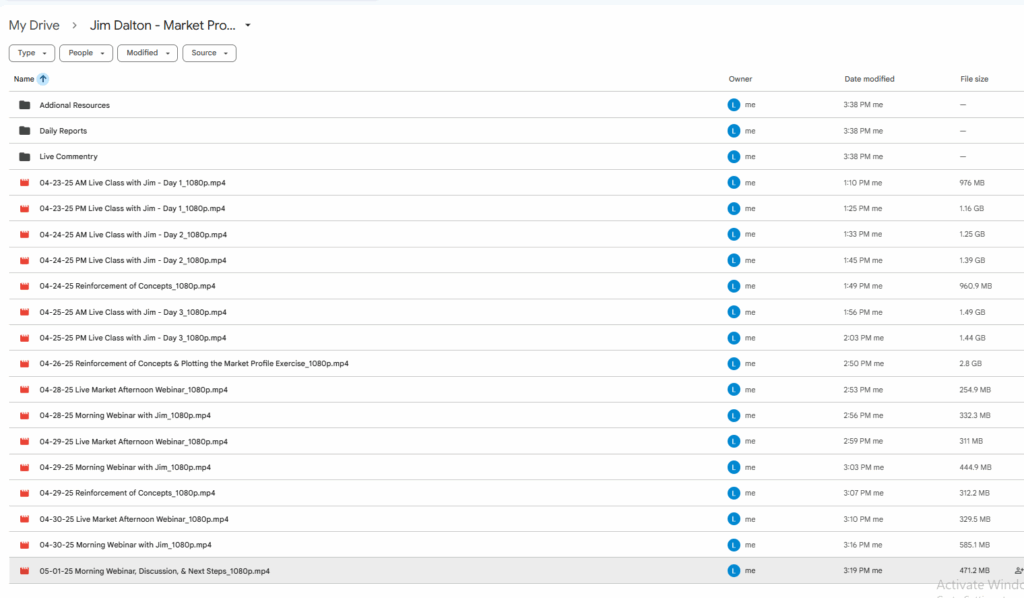The height and width of the screenshot is (598, 1024).
Task: Click the Live Commentry folder icon
Action: click(x=24, y=157)
